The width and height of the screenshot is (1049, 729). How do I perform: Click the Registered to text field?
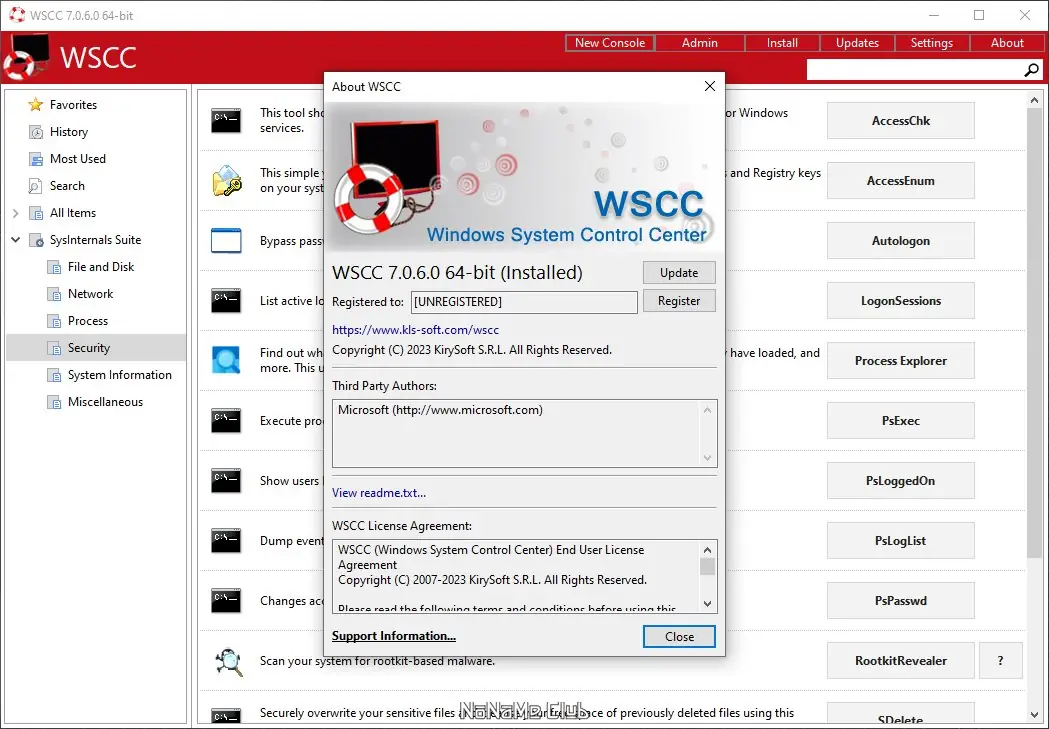(524, 302)
